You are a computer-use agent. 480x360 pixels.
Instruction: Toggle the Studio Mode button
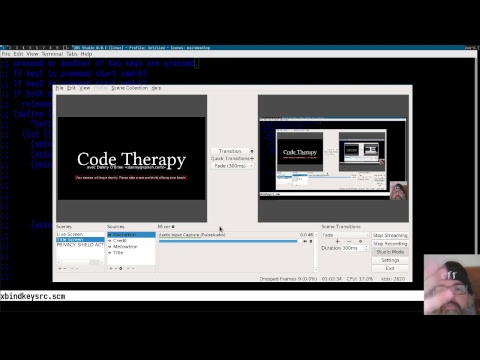(390, 252)
